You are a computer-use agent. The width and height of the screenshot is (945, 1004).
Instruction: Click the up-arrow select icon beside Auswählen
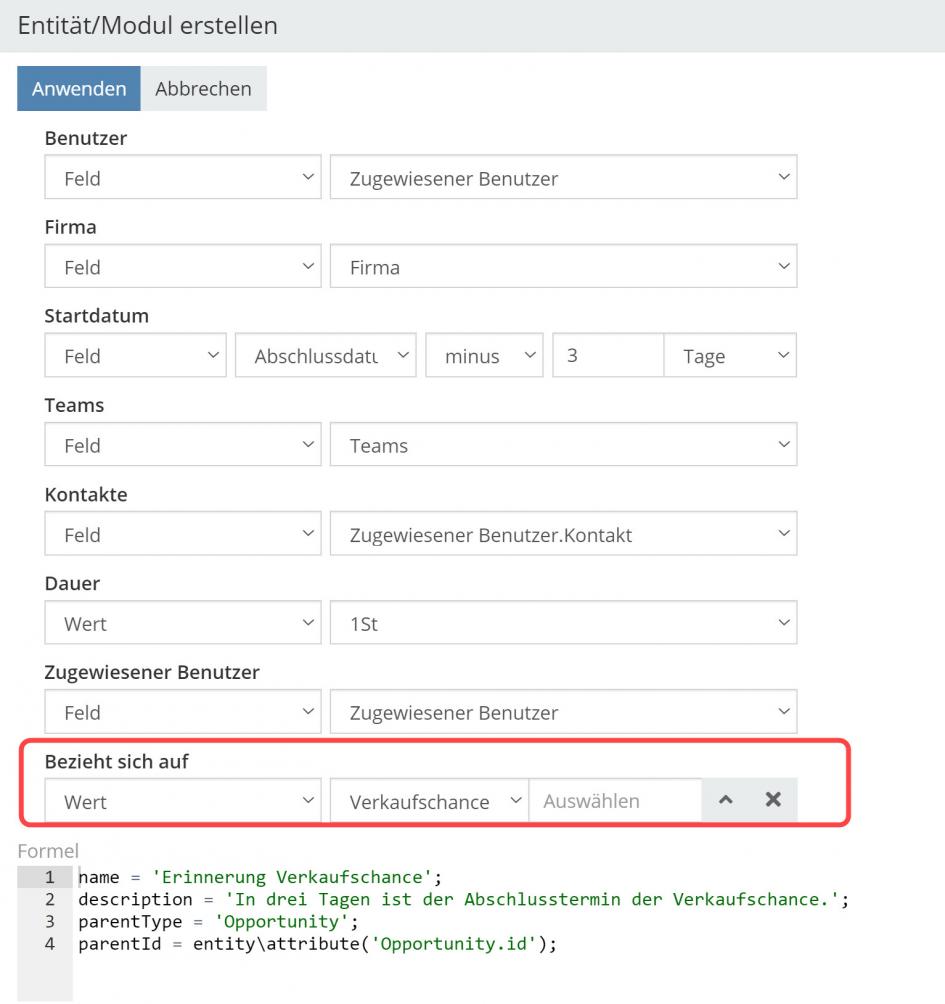click(x=726, y=801)
